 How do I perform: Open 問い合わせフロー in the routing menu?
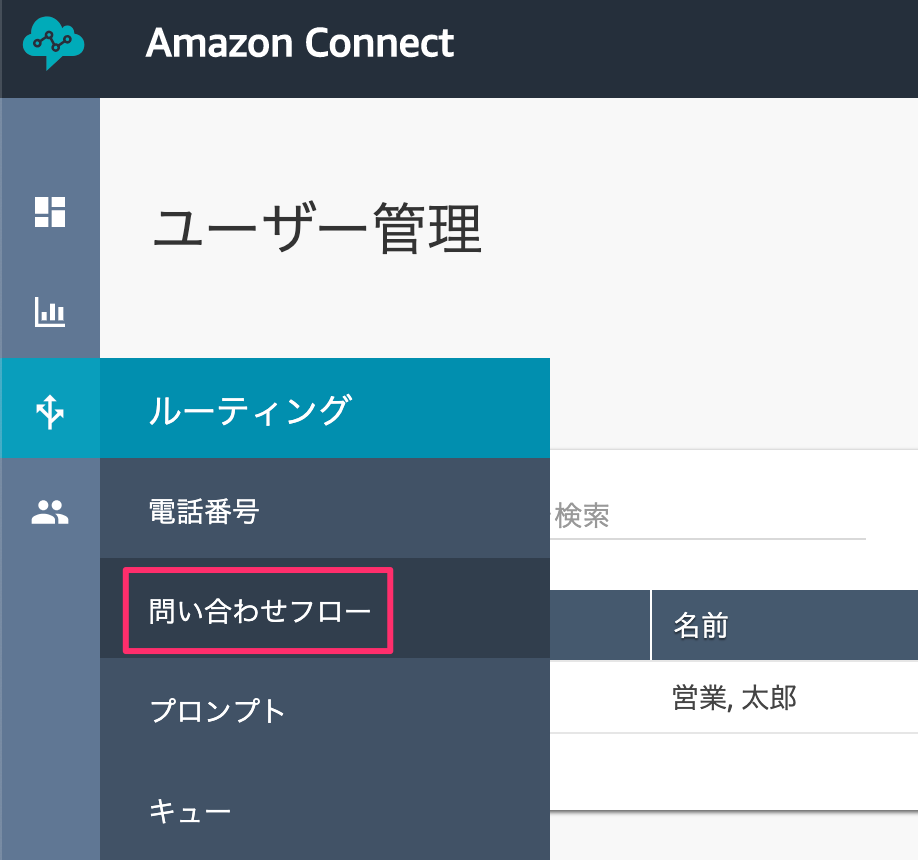325,608
